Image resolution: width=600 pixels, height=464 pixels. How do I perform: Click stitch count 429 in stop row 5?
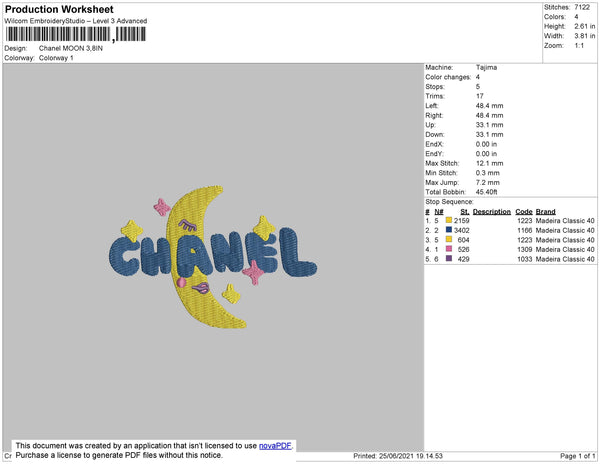(x=463, y=259)
